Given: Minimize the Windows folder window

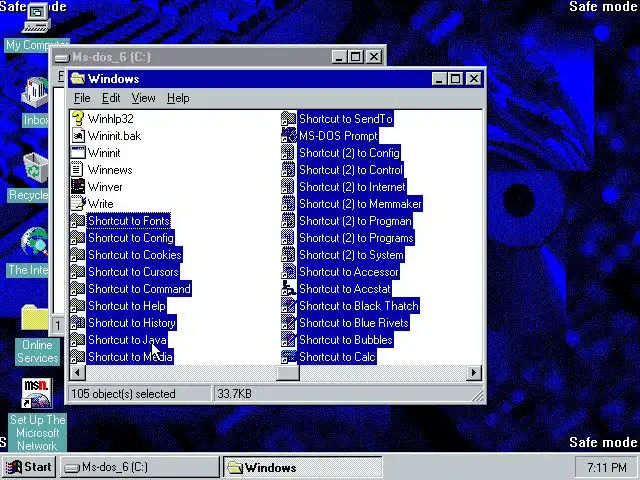Looking at the screenshot, I should (439, 78).
